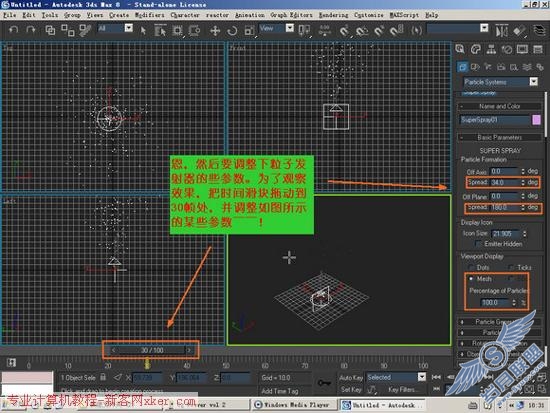This screenshot has height=413, width=550.
Task: Open the Graph Editors menu
Action: [291, 15]
